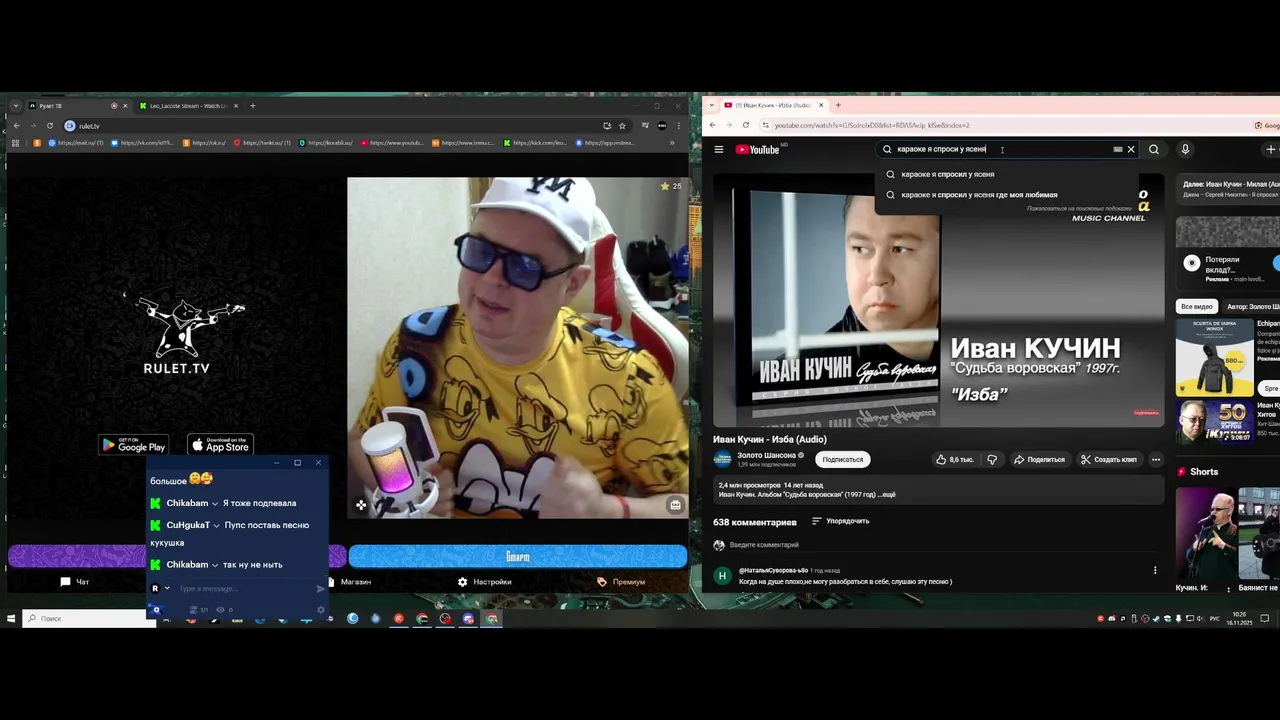
Task: Reload the YouTube browser page
Action: (x=746, y=125)
